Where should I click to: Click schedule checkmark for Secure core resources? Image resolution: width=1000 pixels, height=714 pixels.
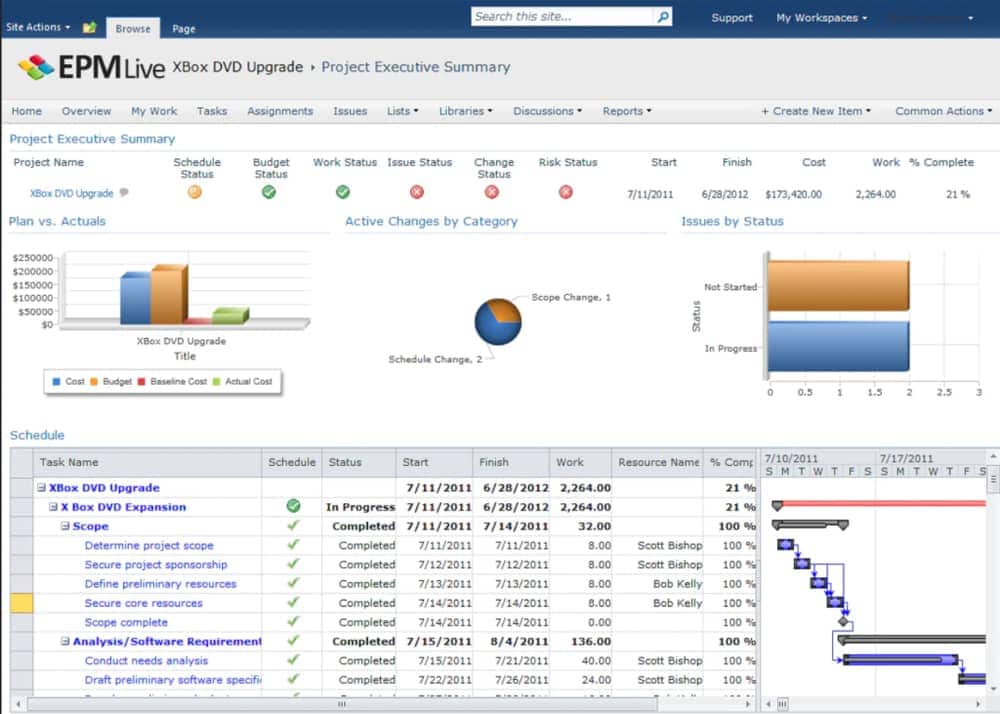click(293, 602)
